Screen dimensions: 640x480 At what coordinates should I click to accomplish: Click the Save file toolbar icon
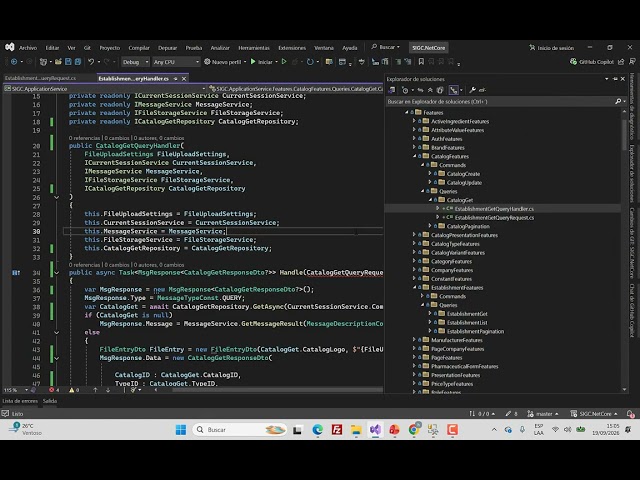coord(68,62)
